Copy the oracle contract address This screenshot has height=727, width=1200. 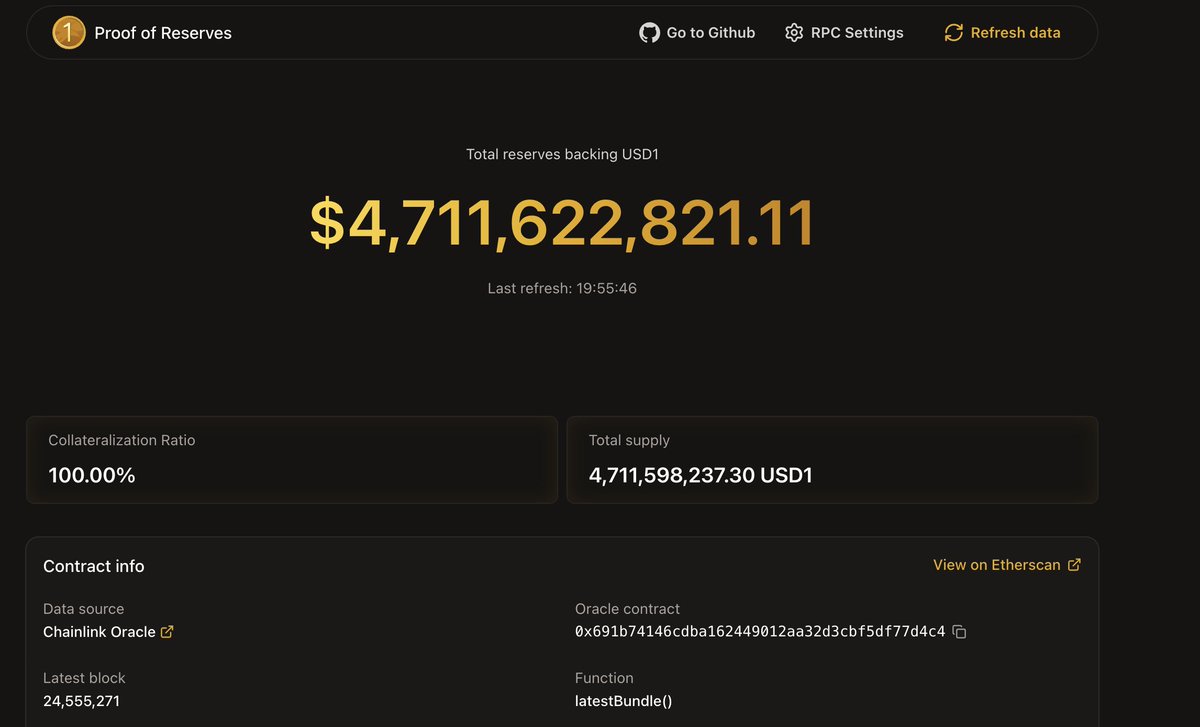(959, 632)
